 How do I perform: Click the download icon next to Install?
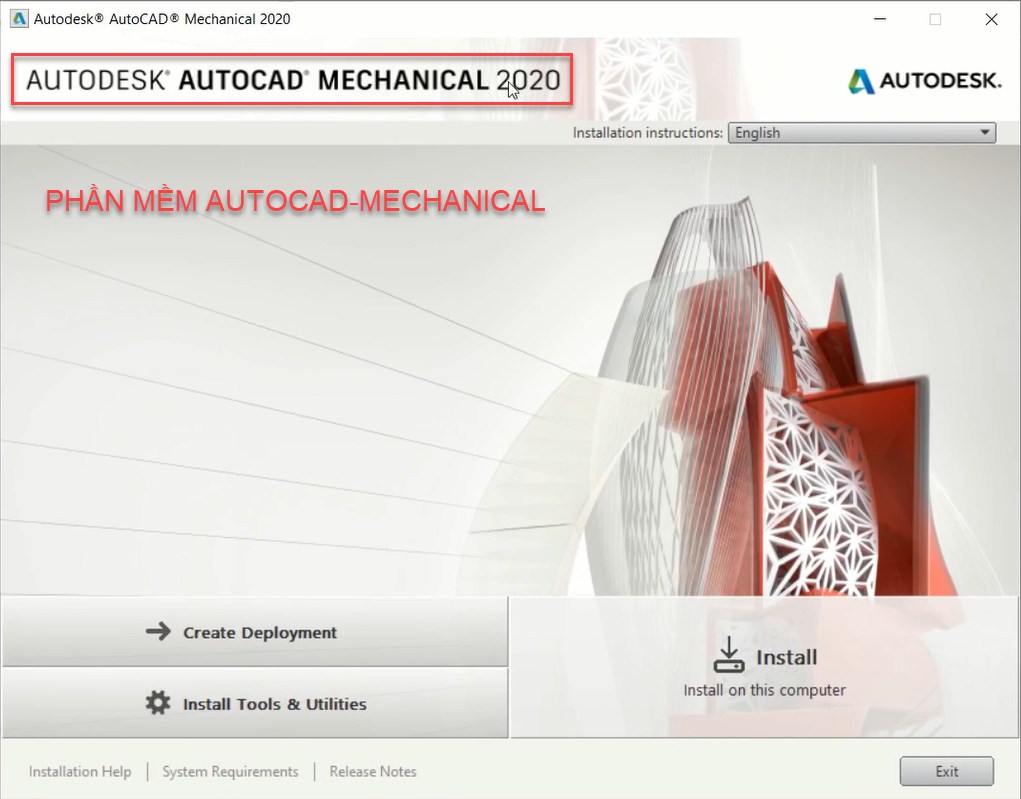pyautogui.click(x=729, y=656)
